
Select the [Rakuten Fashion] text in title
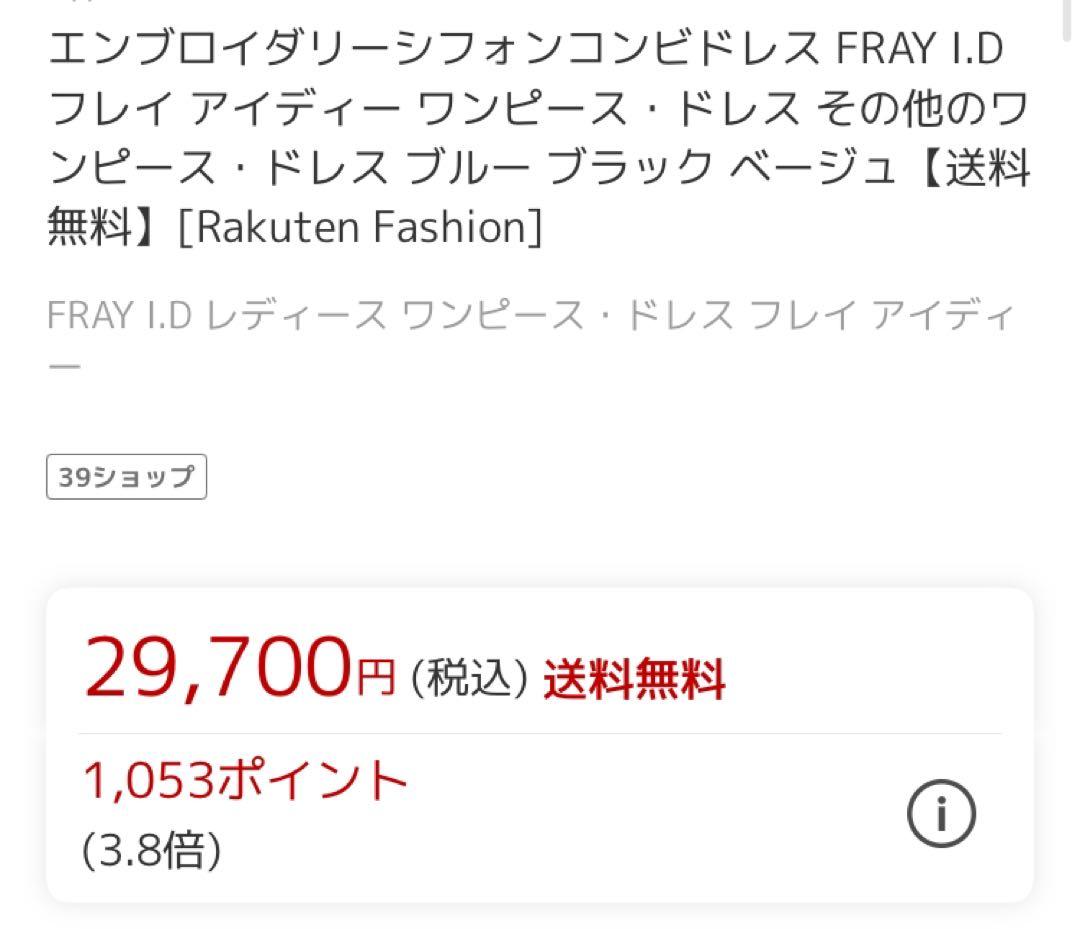[x=360, y=228]
